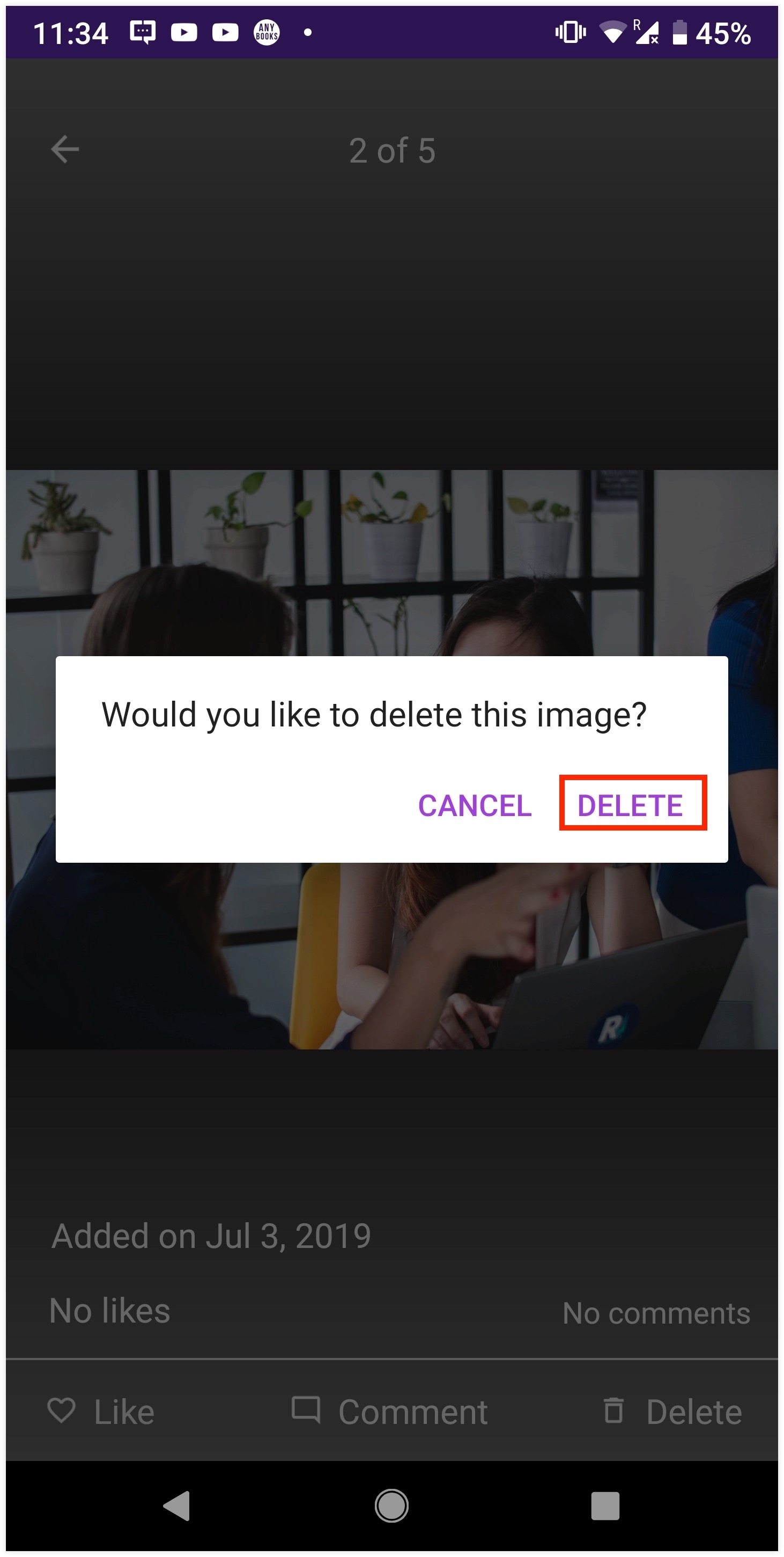Tap the message notification icon in status bar
This screenshot has width=784, height=1557.
pyautogui.click(x=143, y=32)
